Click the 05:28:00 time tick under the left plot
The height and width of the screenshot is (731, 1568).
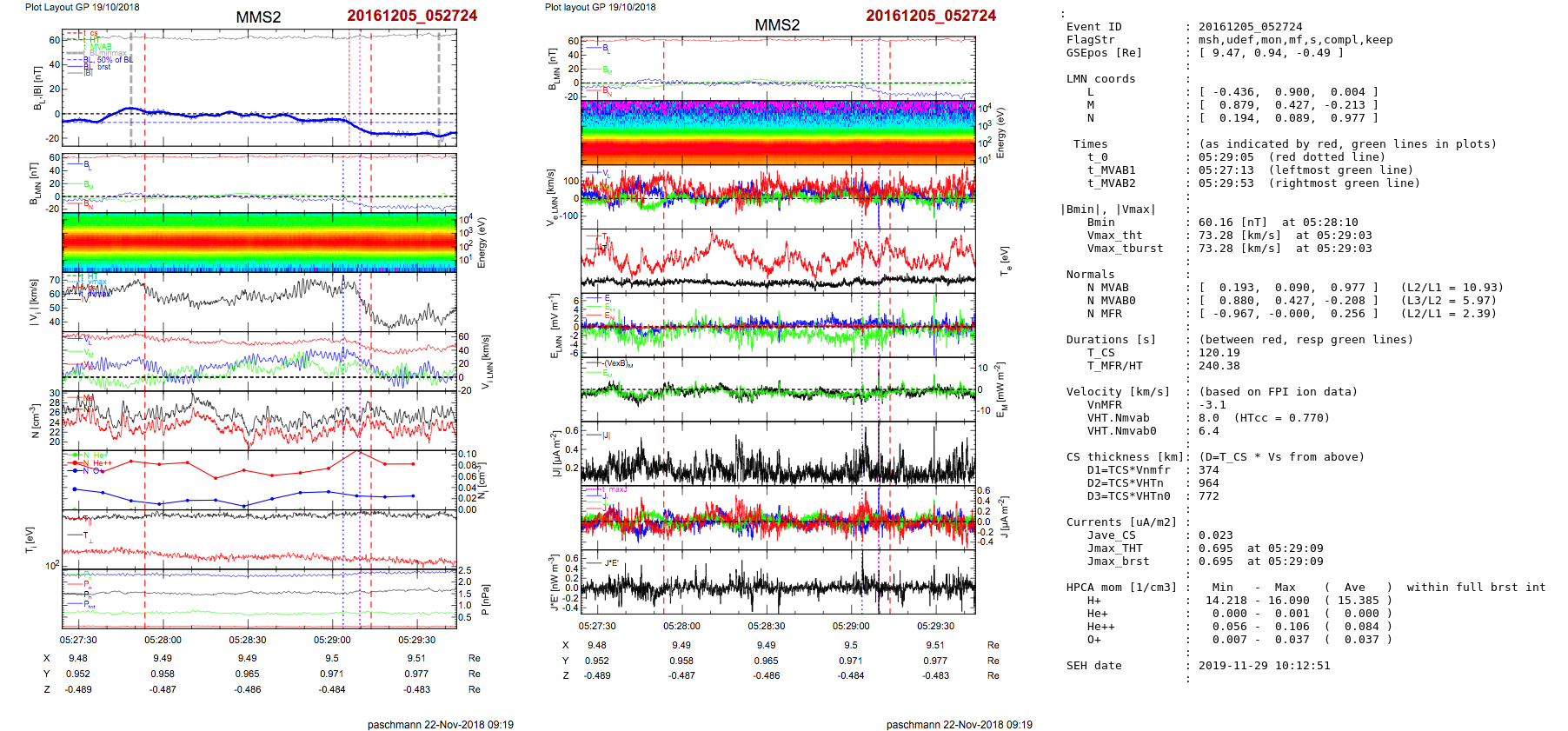click(163, 640)
